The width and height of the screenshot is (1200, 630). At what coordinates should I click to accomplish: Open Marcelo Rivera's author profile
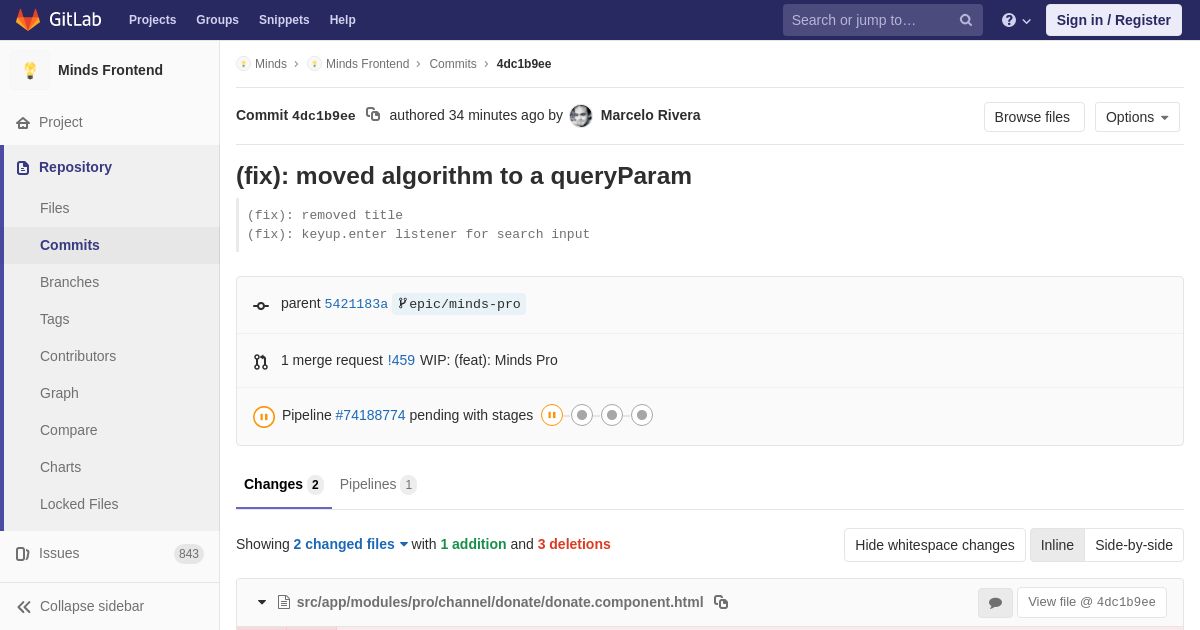pyautogui.click(x=650, y=115)
